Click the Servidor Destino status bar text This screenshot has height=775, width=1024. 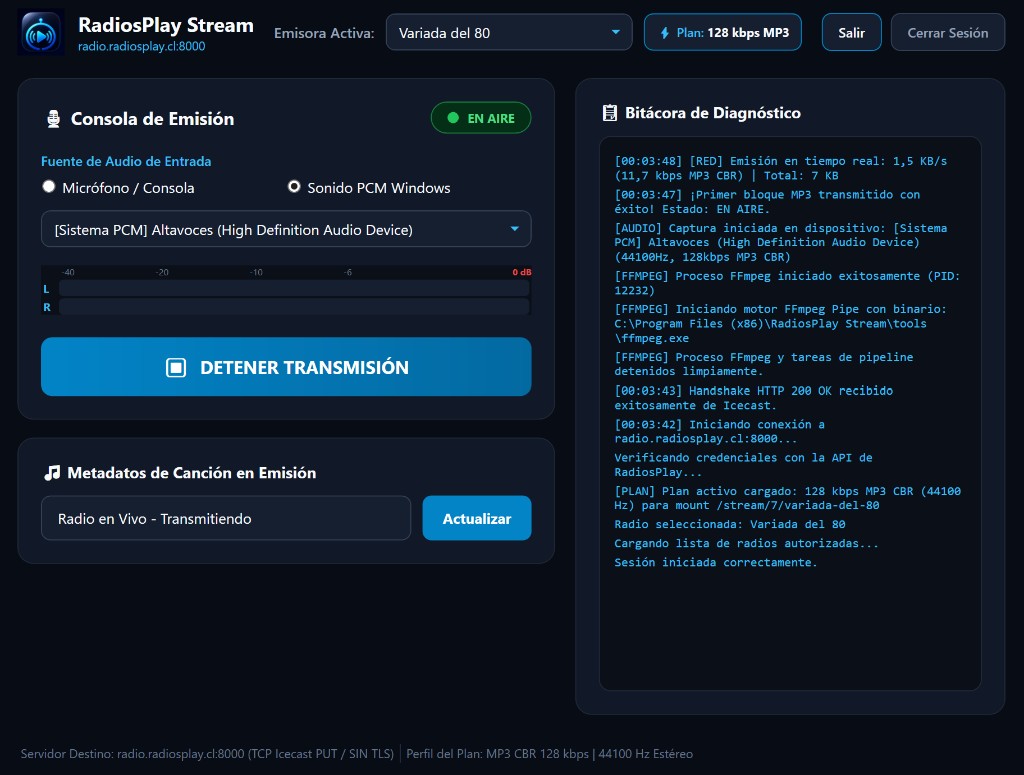207,754
